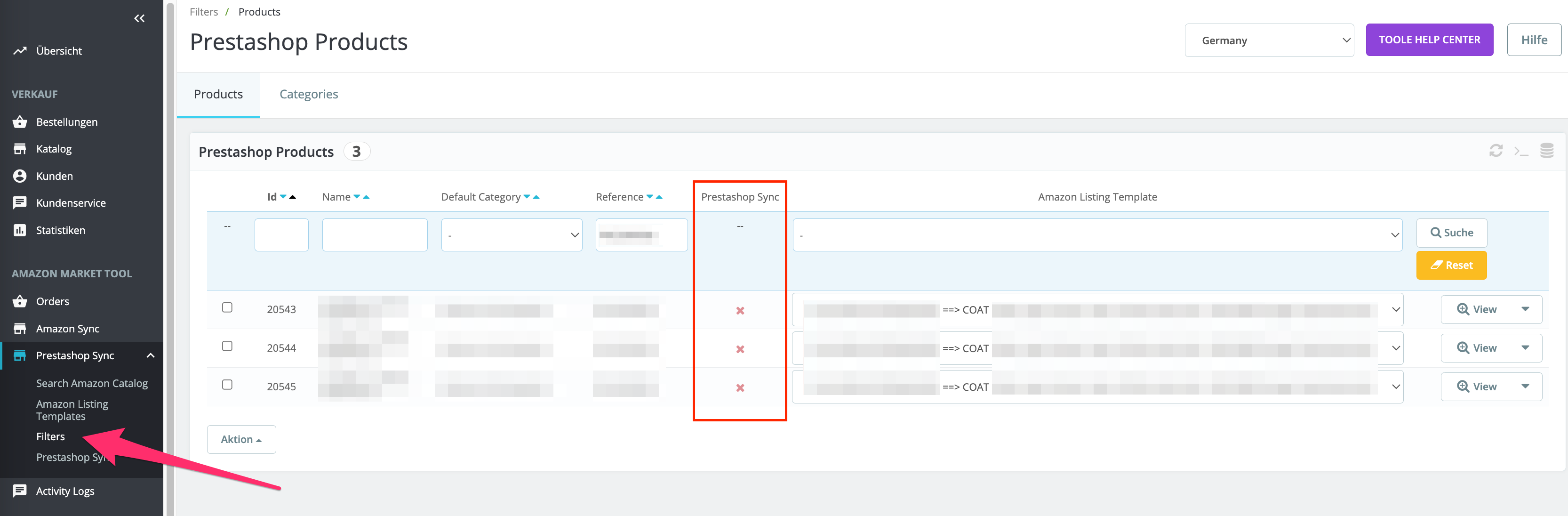Open Amazon Listing Template filter dropdown
This screenshot has height=516, width=1568.
(1097, 234)
